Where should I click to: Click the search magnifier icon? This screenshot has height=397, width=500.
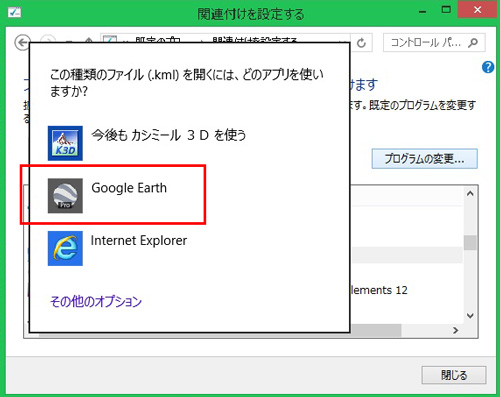click(473, 43)
